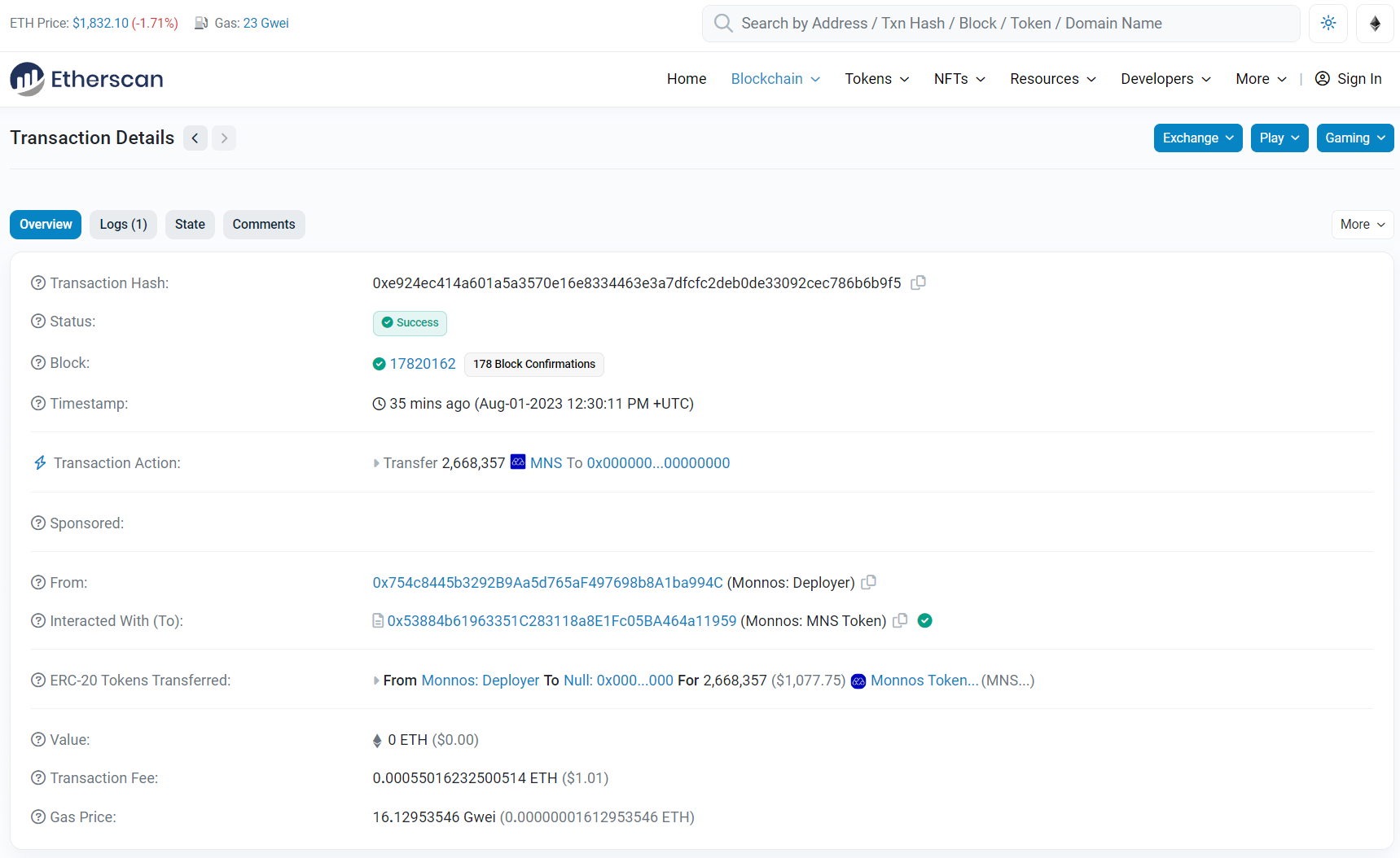Open the Gaming dropdown button
The height and width of the screenshot is (858, 1400).
(1355, 138)
